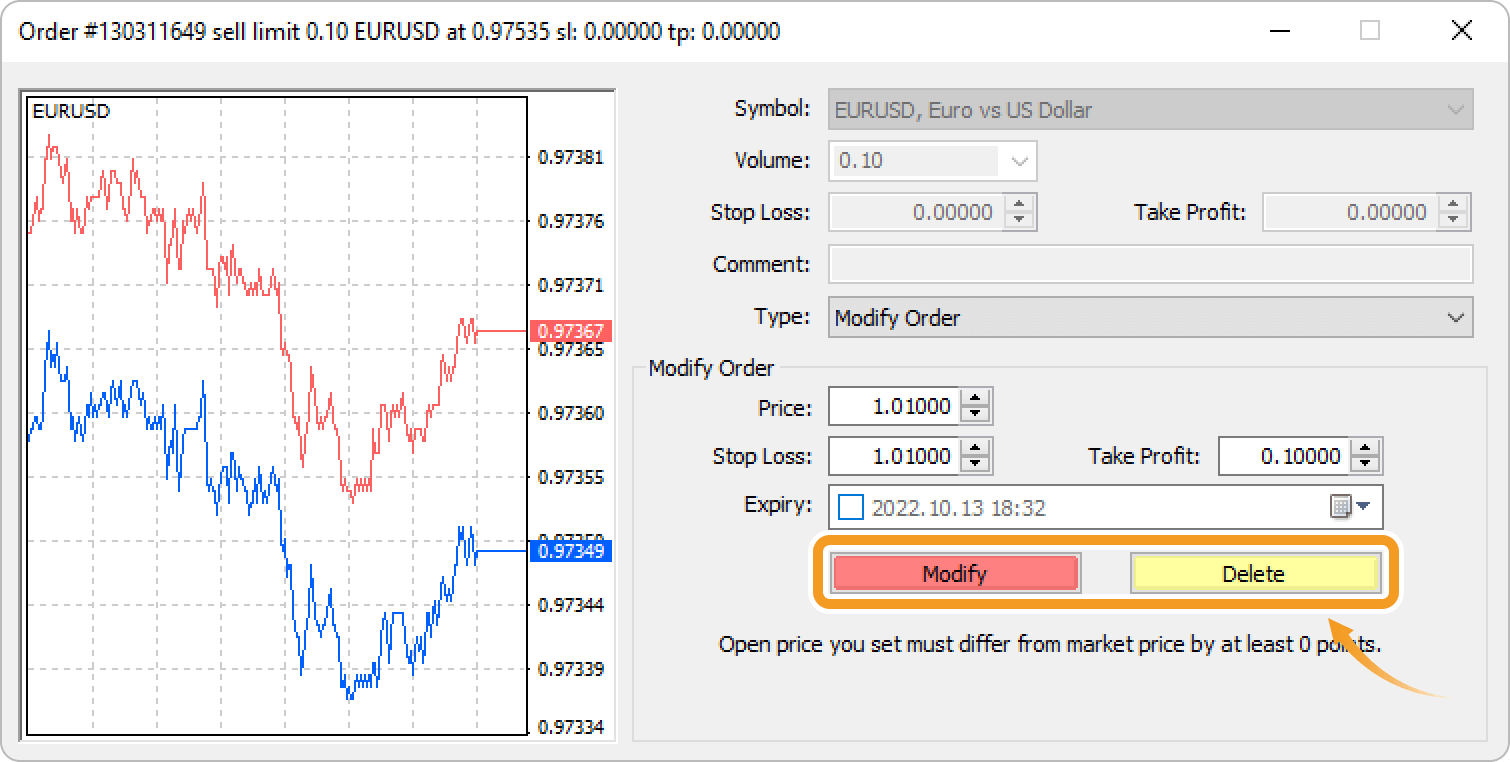
Task: Click the order title bar text
Action: click(399, 31)
